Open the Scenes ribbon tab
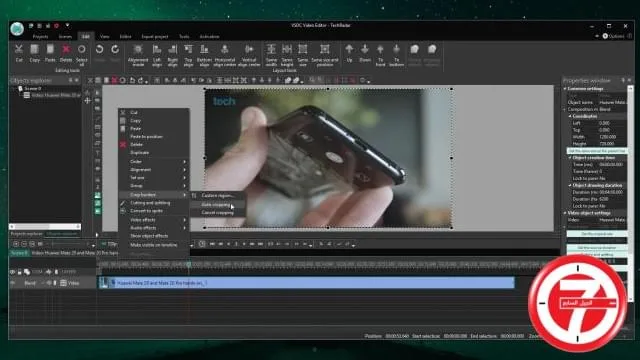Image resolution: width=640 pixels, height=360 pixels. (65, 37)
